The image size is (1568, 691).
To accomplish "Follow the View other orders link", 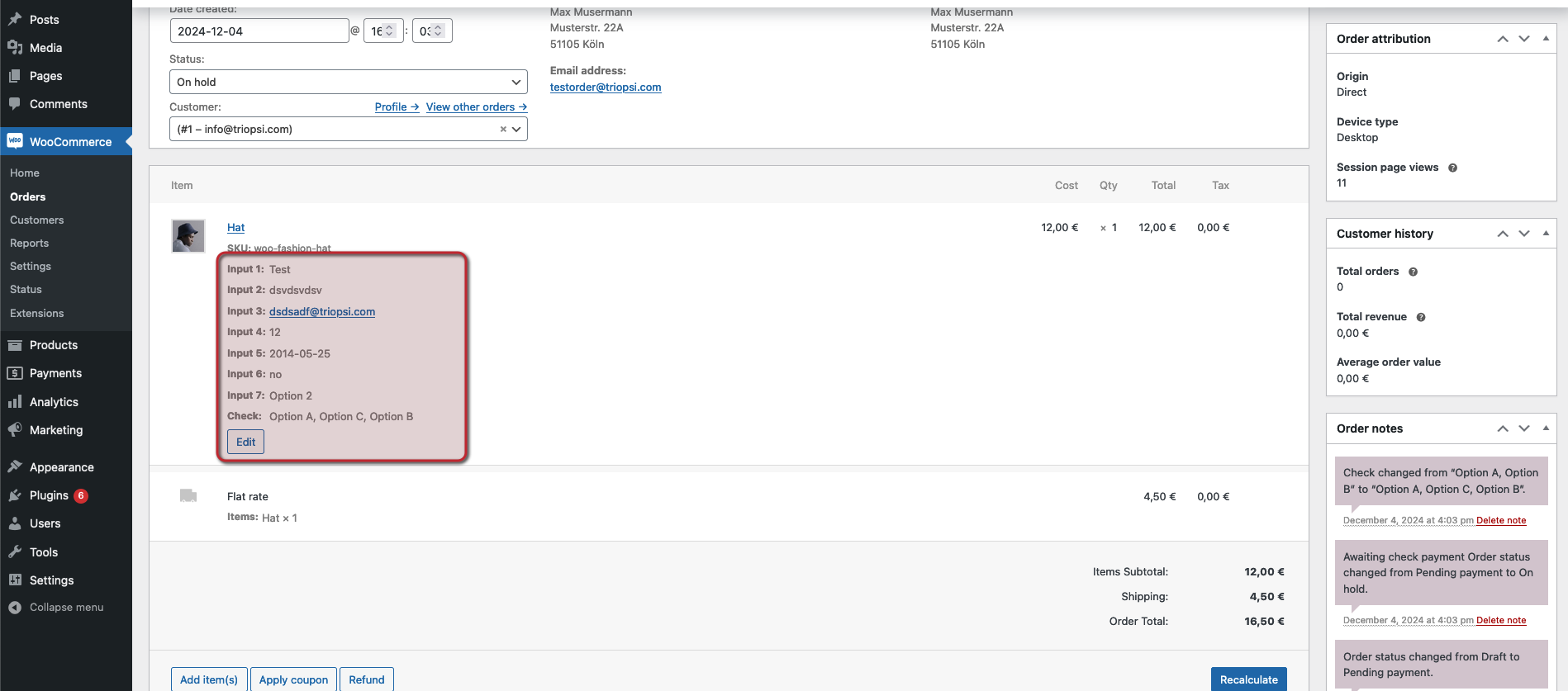I will (x=477, y=107).
